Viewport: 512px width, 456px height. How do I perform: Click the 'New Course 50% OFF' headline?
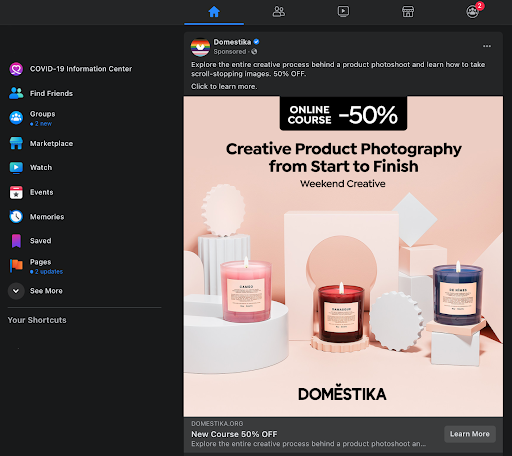coord(234,434)
